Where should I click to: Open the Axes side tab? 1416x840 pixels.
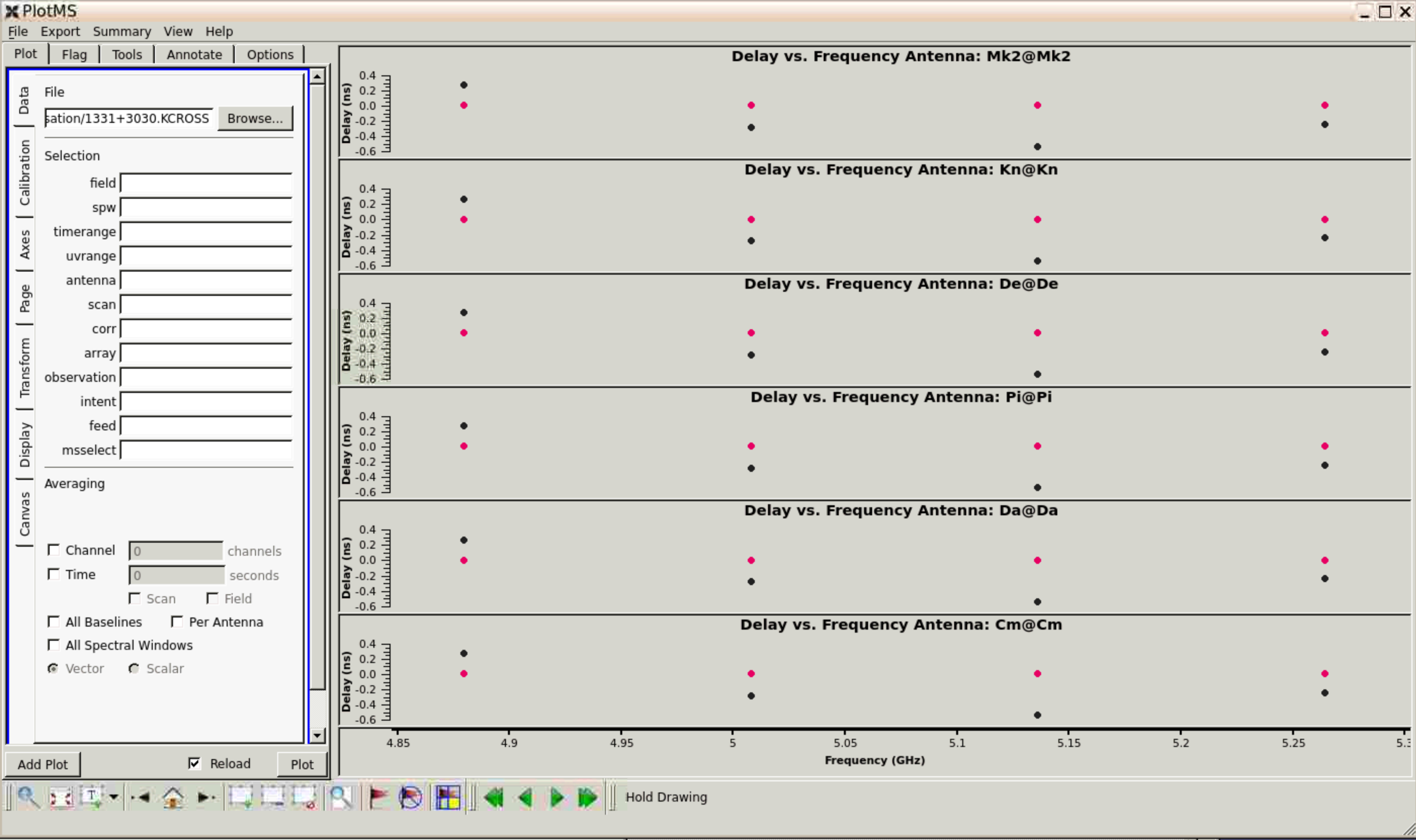click(24, 244)
